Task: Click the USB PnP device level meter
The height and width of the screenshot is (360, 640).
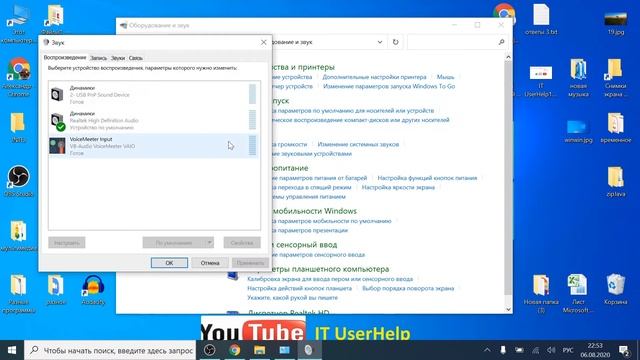Action: pyautogui.click(x=252, y=94)
